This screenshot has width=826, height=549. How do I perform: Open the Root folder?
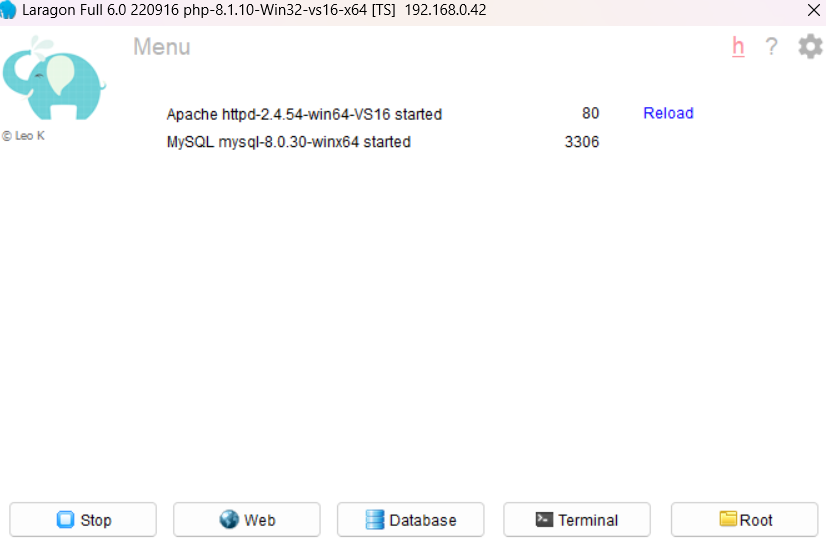(744, 519)
